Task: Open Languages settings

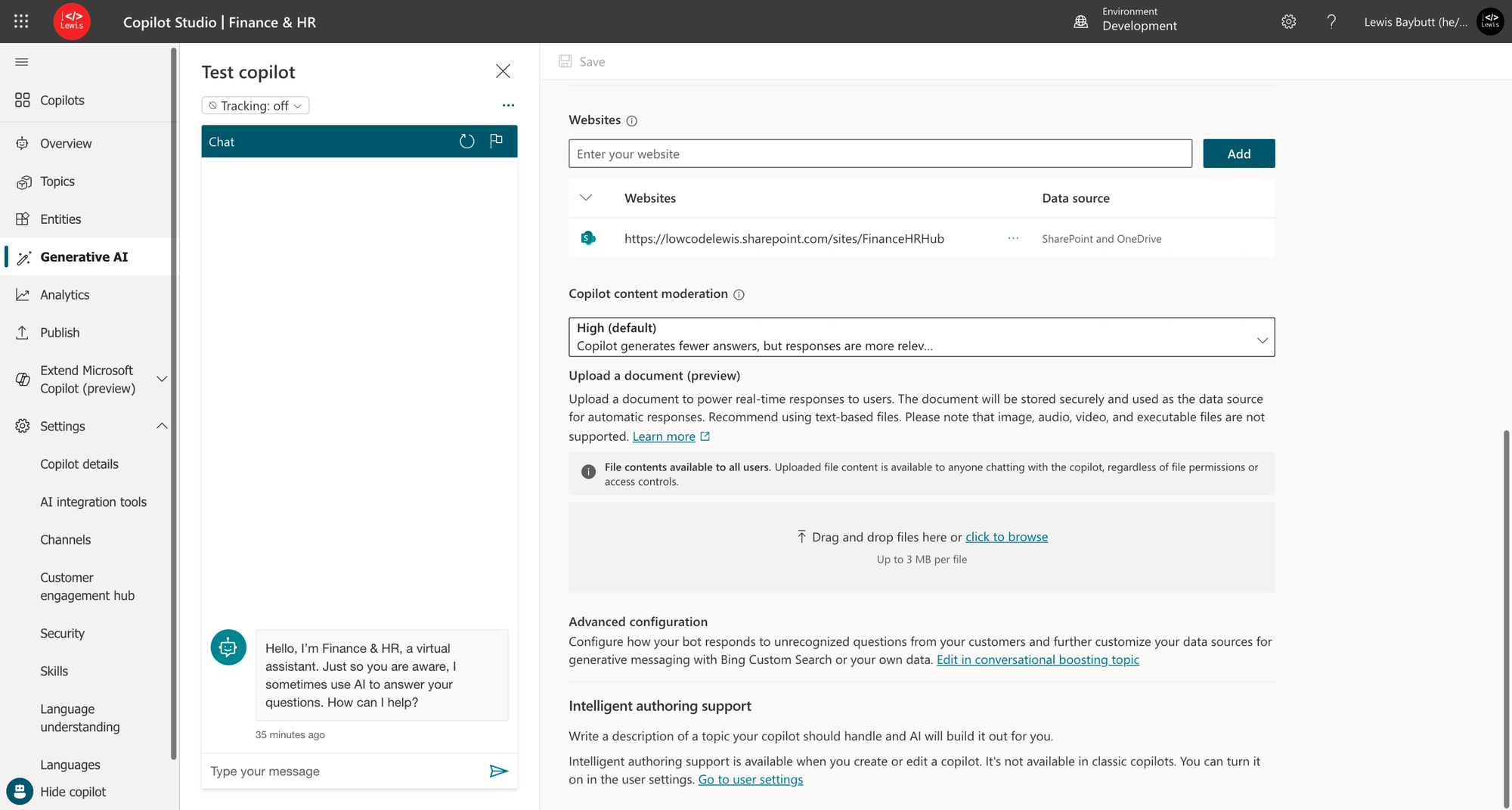Action: coord(70,765)
